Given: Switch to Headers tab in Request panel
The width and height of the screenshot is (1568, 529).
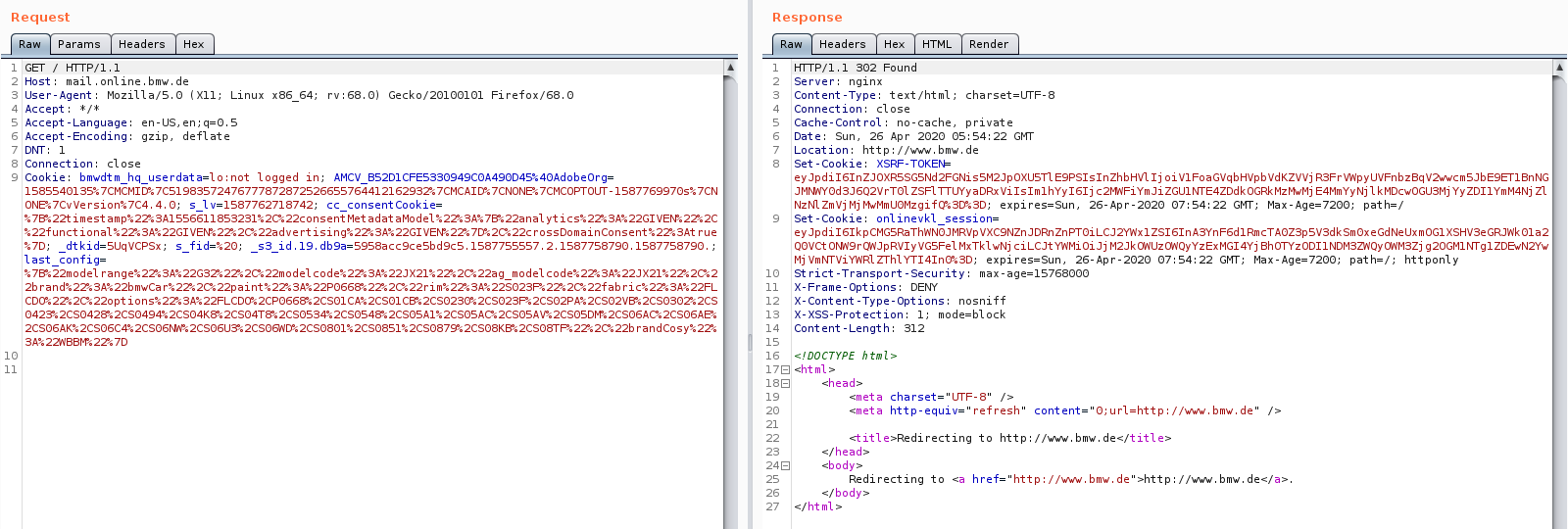Looking at the screenshot, I should point(142,44).
